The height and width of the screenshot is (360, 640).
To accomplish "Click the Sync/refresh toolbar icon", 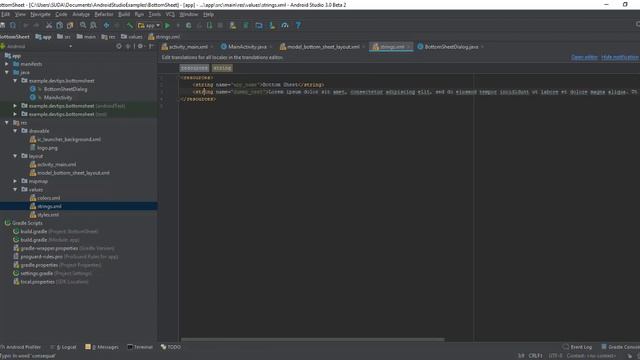I will pos(13,25).
